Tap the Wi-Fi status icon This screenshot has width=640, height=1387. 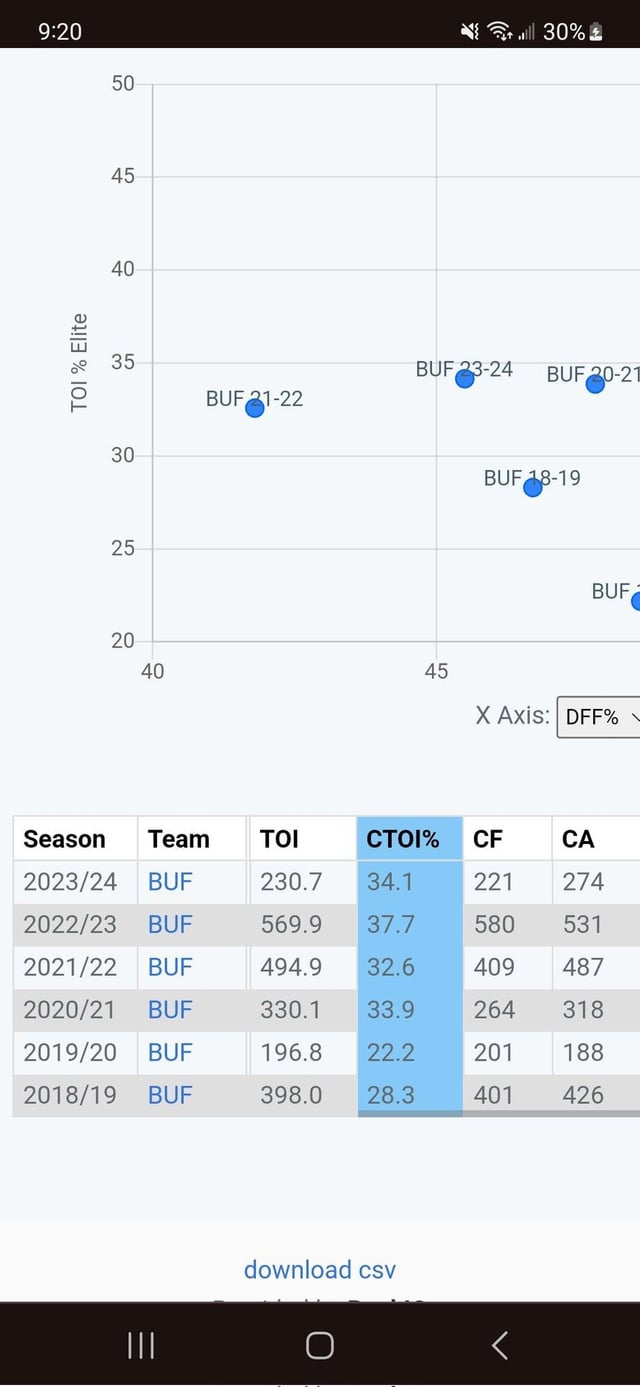(x=499, y=32)
